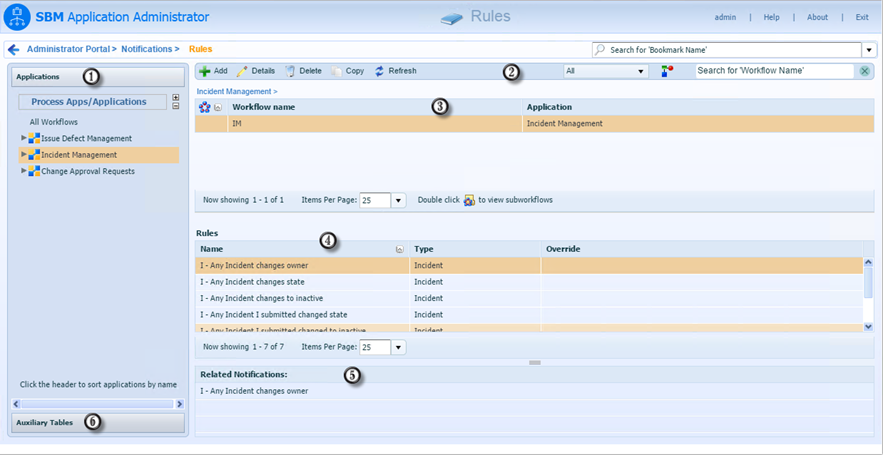The height and width of the screenshot is (455, 883).
Task: Collapse all applications with the minus box
Action: tap(176, 106)
